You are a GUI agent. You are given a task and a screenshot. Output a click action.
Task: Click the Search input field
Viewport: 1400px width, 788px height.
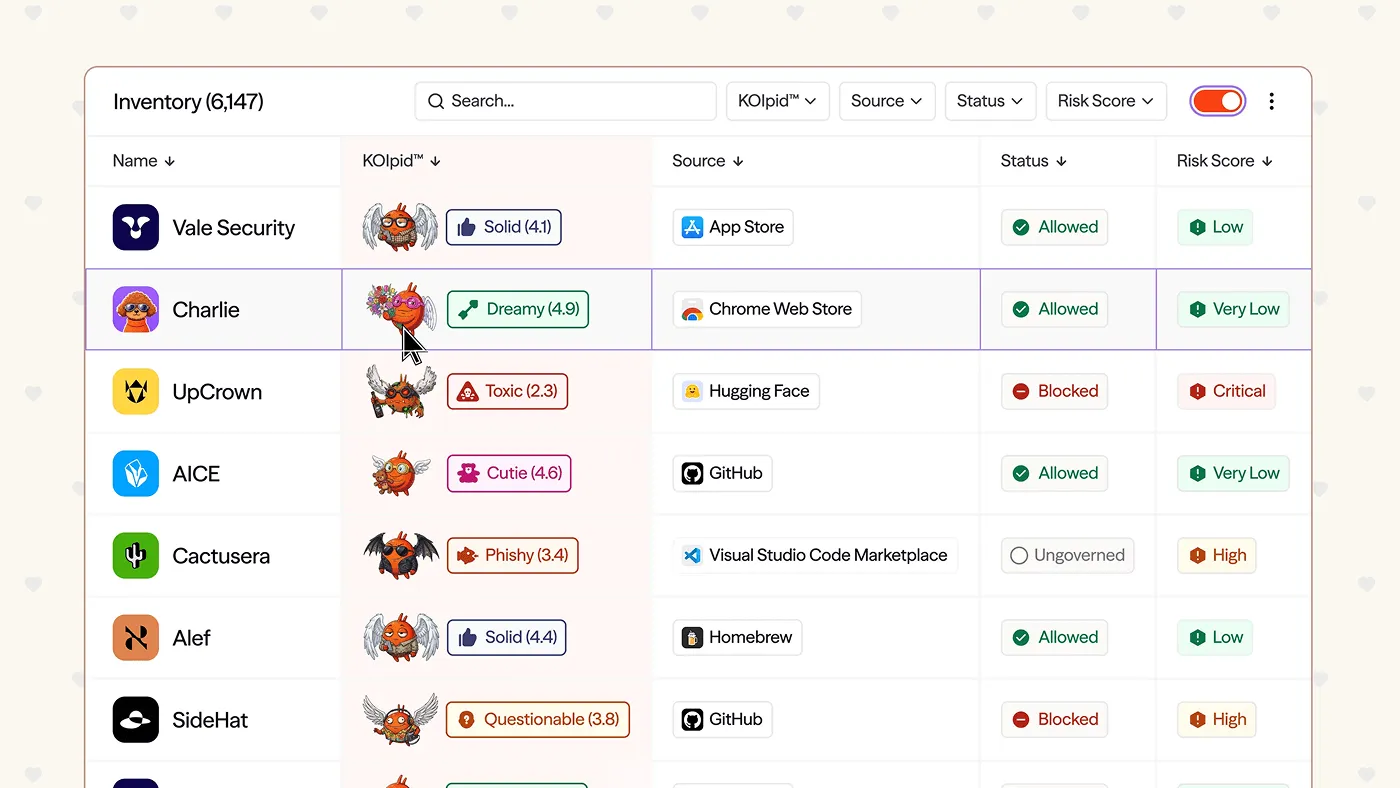[566, 101]
